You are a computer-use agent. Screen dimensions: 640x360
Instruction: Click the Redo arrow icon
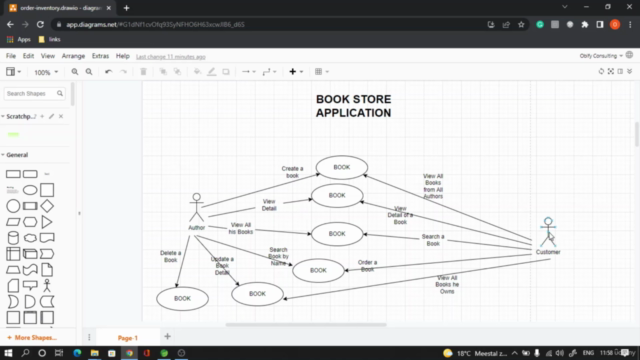[123, 72]
